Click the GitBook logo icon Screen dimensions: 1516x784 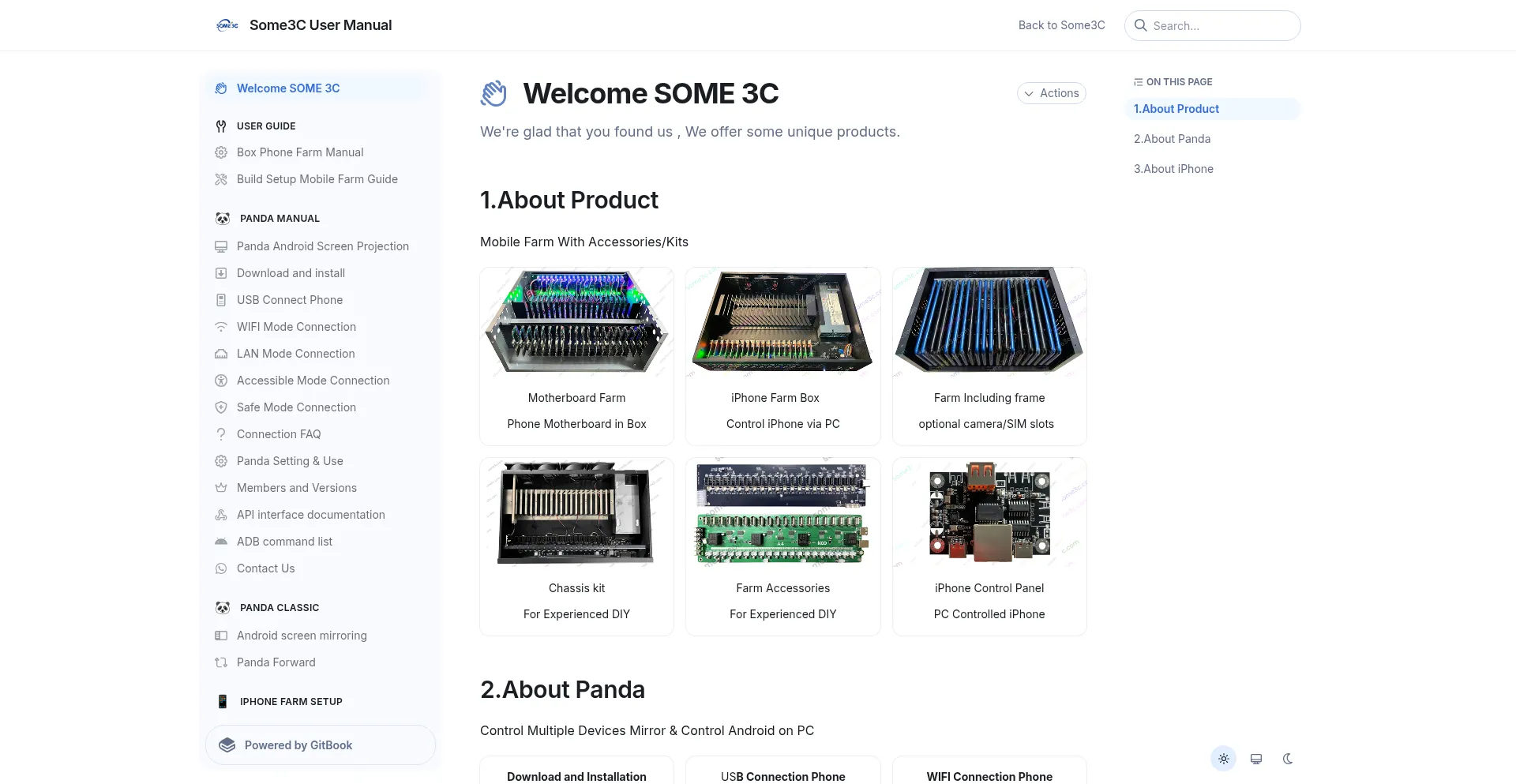[227, 745]
